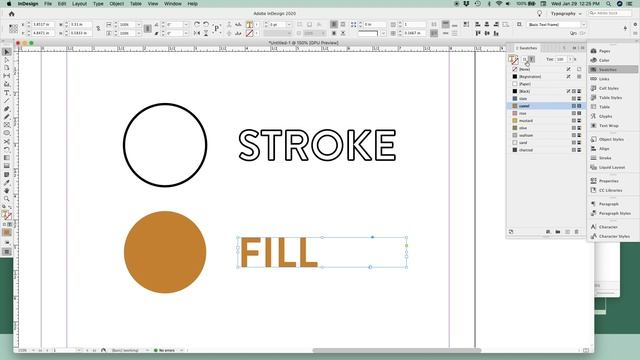Image resolution: width=640 pixels, height=360 pixels.
Task: Choose the Rectangle Frame tool
Action: pos(7,125)
